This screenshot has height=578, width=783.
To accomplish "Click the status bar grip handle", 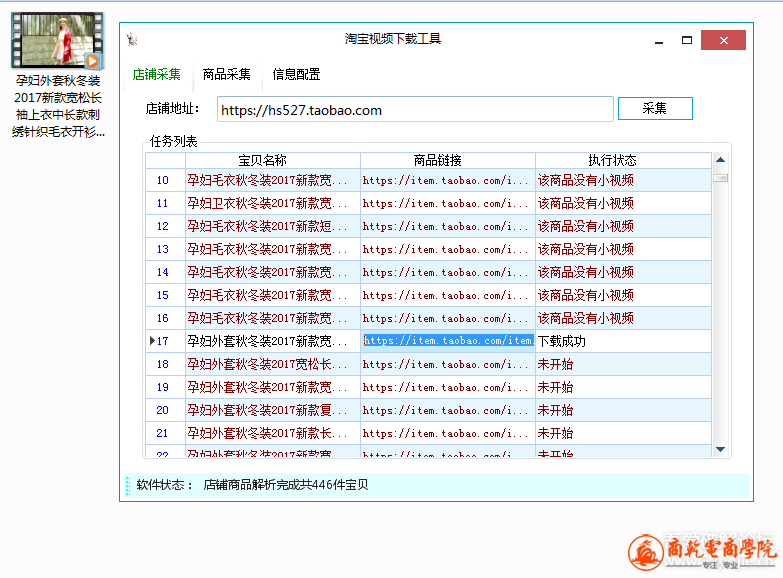I will pos(128,486).
